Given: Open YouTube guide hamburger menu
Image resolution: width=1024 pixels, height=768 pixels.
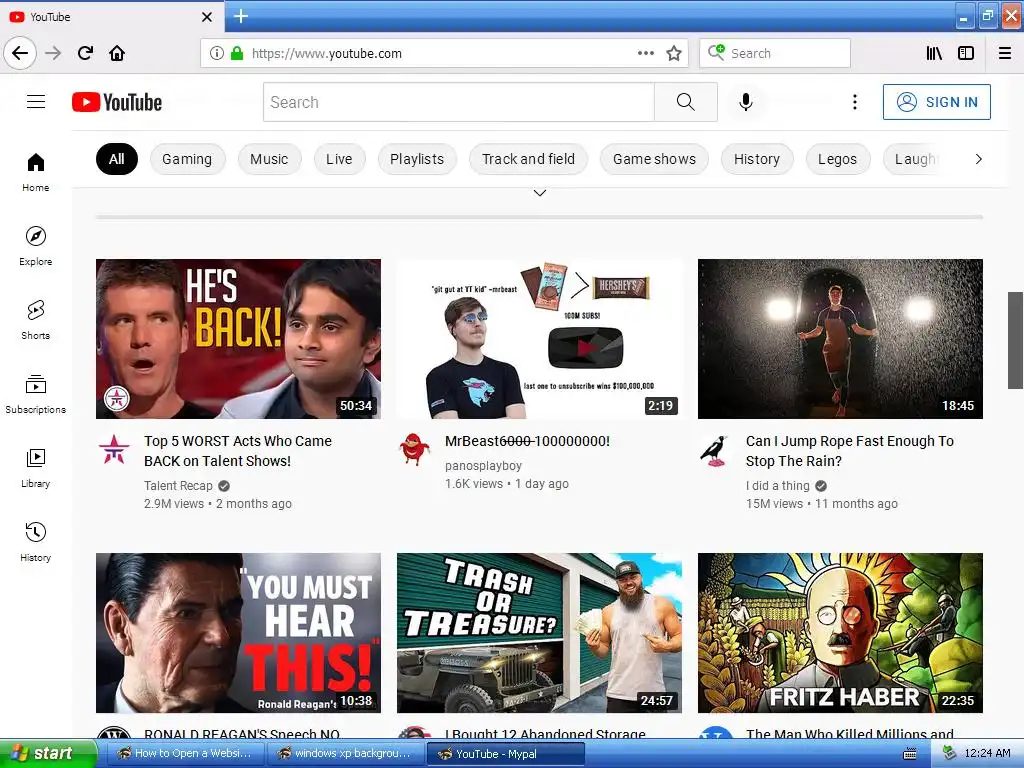Looking at the screenshot, I should coord(36,102).
